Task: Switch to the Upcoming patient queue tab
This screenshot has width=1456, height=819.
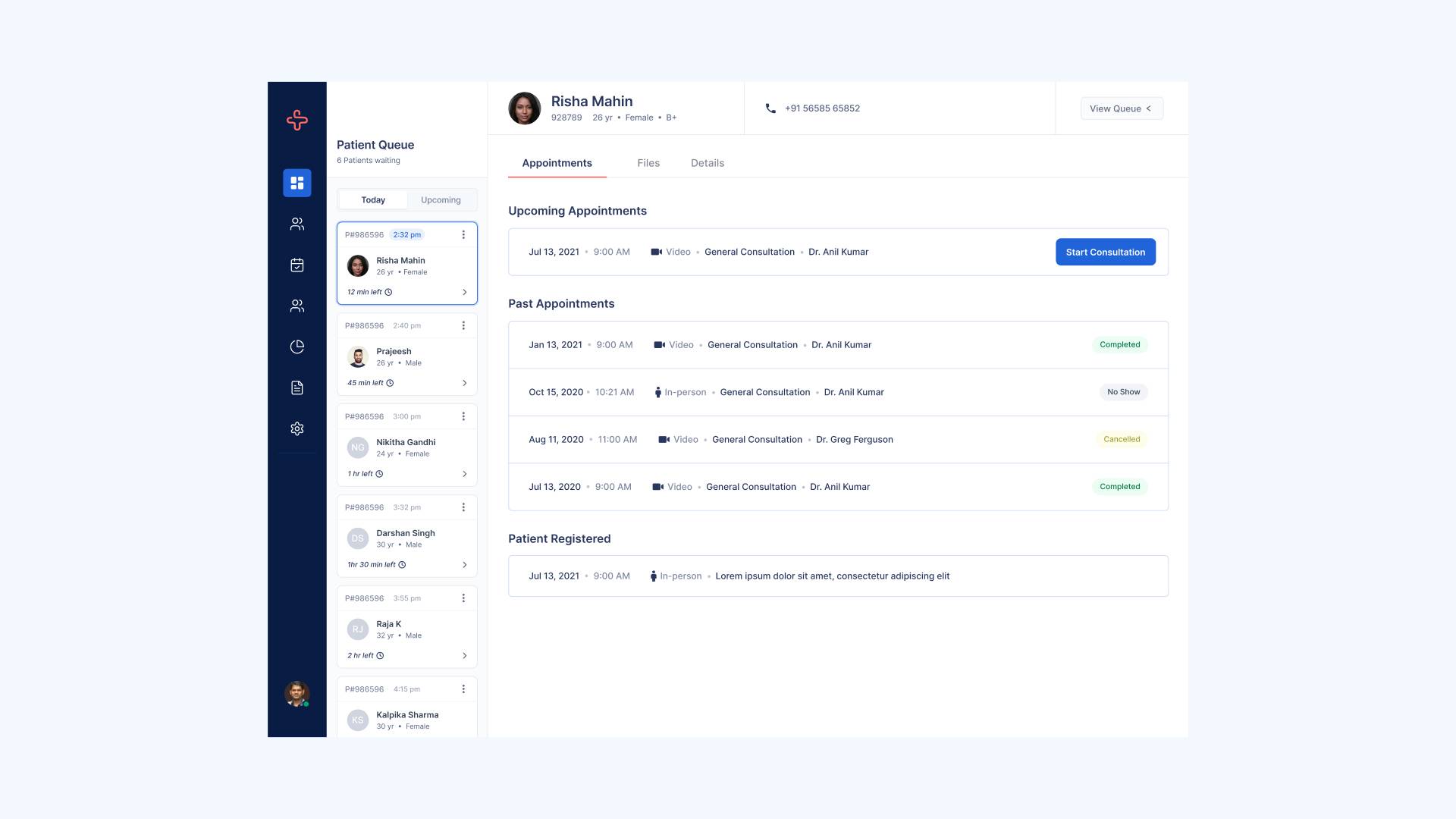Action: pyautogui.click(x=441, y=199)
